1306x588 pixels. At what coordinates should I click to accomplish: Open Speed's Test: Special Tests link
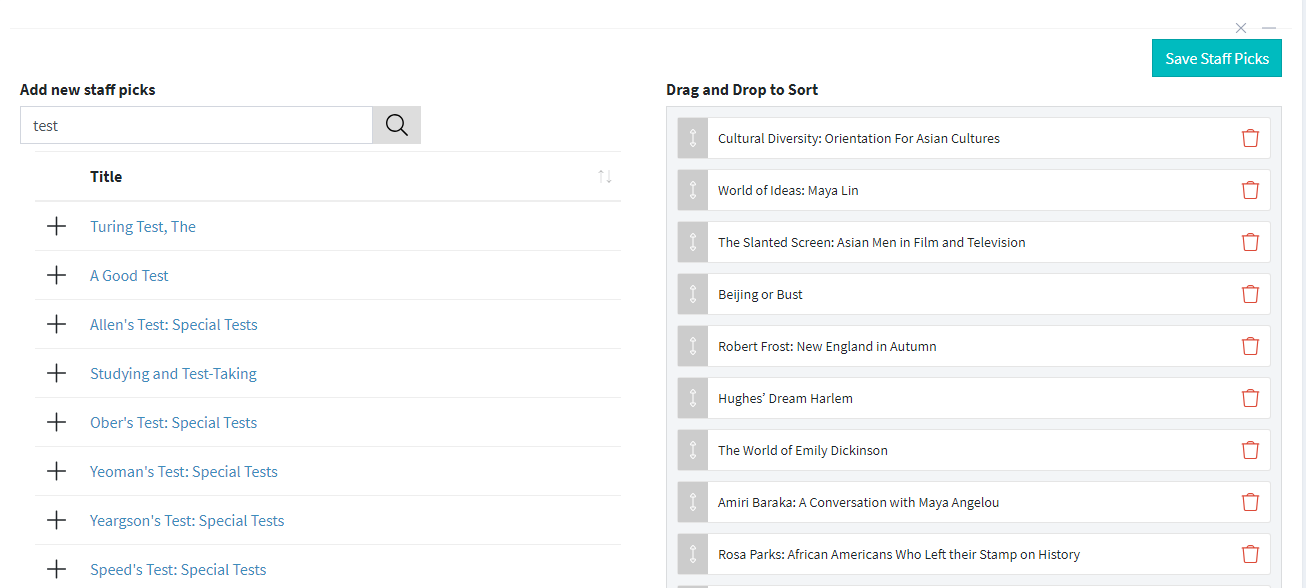coord(178,569)
